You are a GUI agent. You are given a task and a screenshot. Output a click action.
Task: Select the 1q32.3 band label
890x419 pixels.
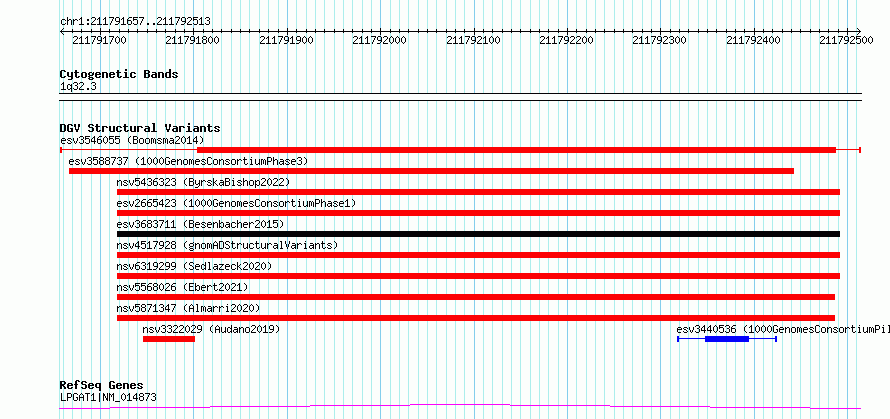78,86
